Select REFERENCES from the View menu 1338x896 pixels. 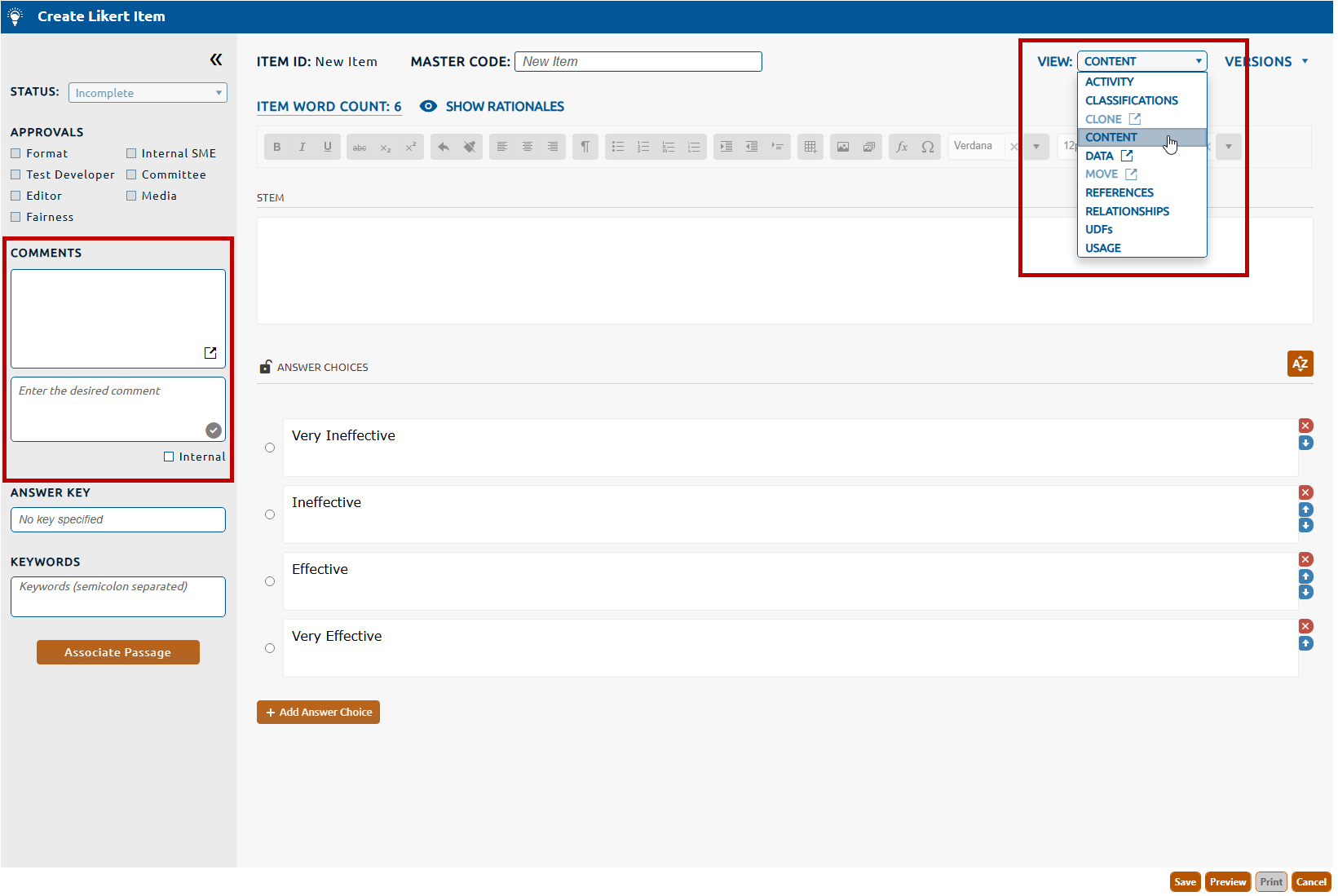(1119, 192)
